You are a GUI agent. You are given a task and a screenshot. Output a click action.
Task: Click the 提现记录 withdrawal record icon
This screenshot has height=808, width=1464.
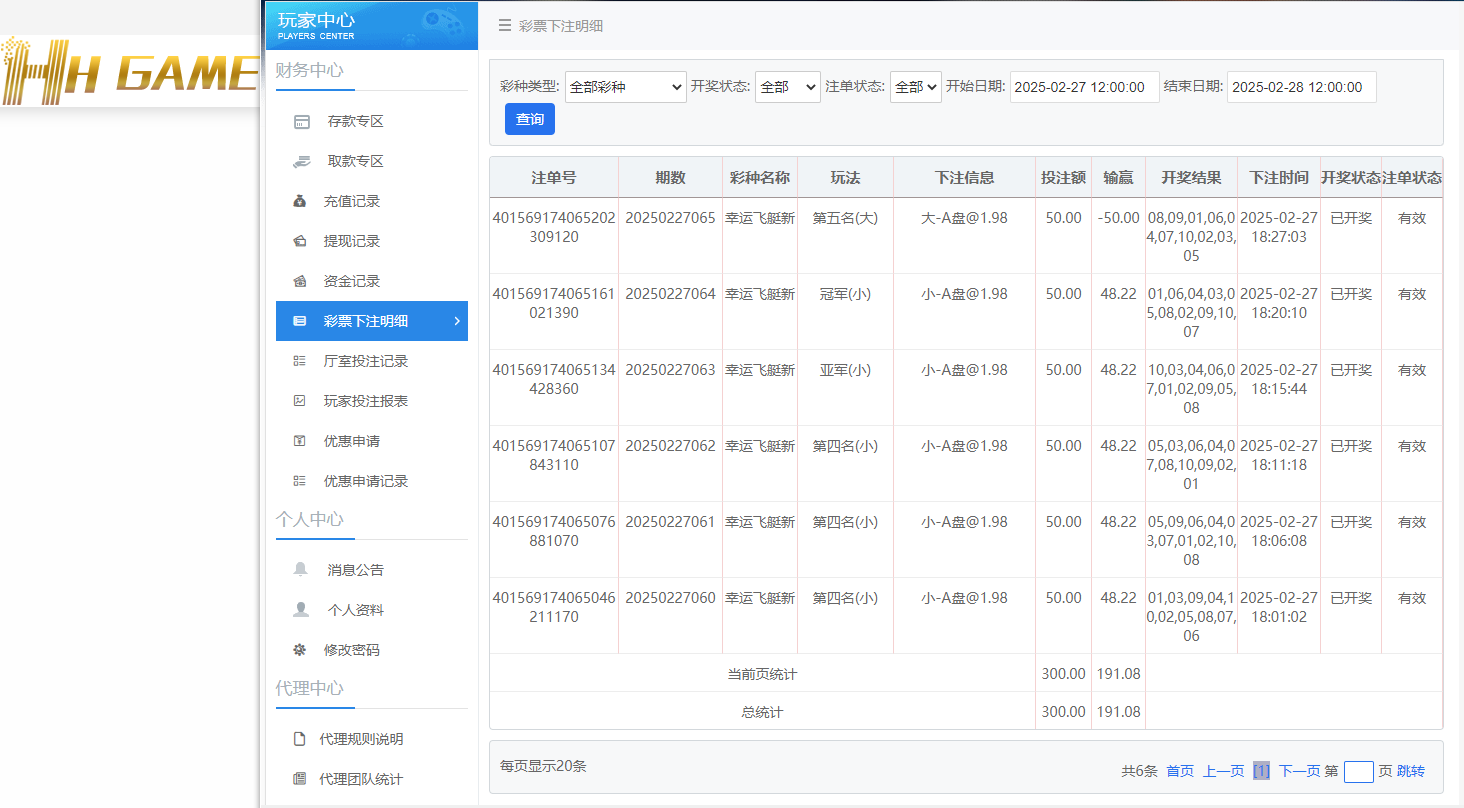point(301,241)
